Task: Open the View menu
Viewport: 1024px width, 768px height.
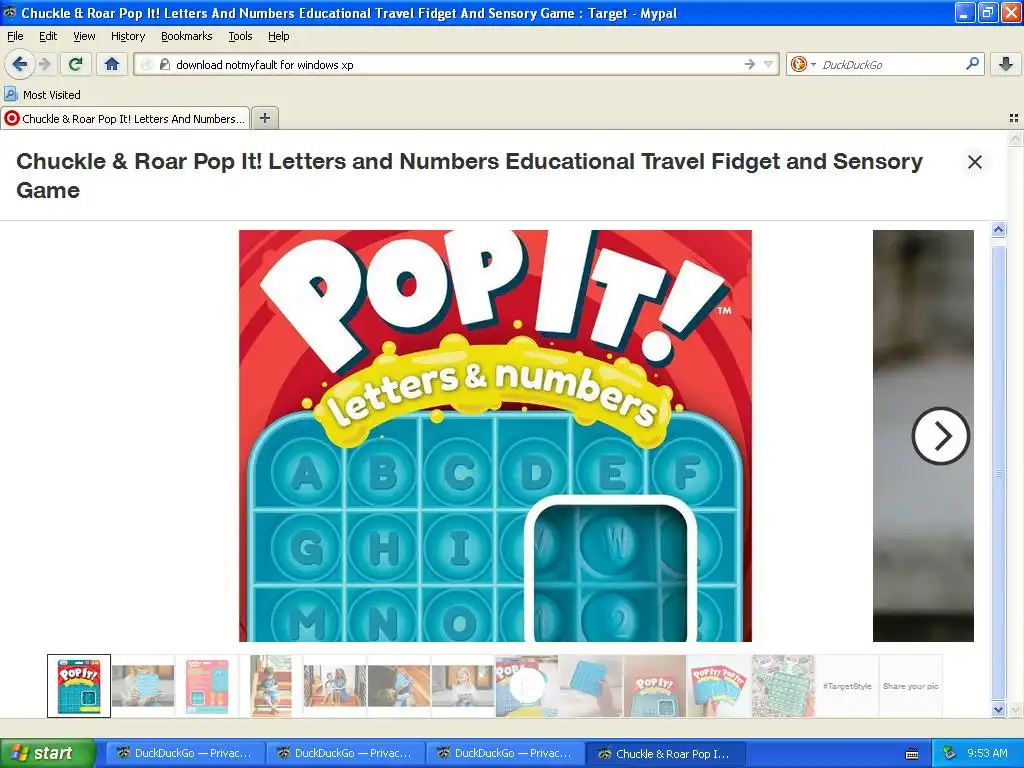Action: click(x=84, y=36)
